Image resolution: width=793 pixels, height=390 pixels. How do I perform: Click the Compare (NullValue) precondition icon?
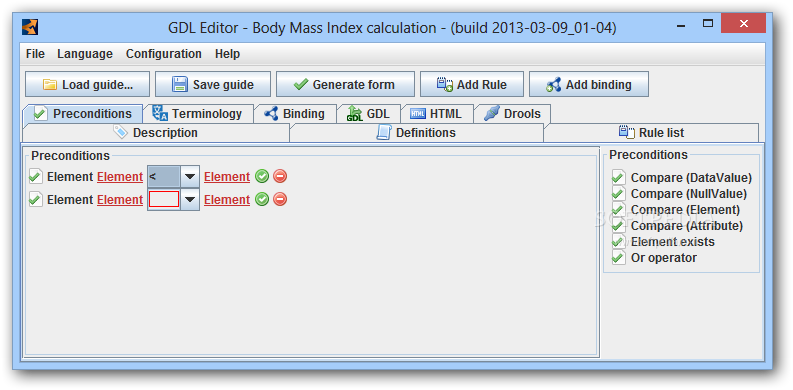pyautogui.click(x=618, y=193)
